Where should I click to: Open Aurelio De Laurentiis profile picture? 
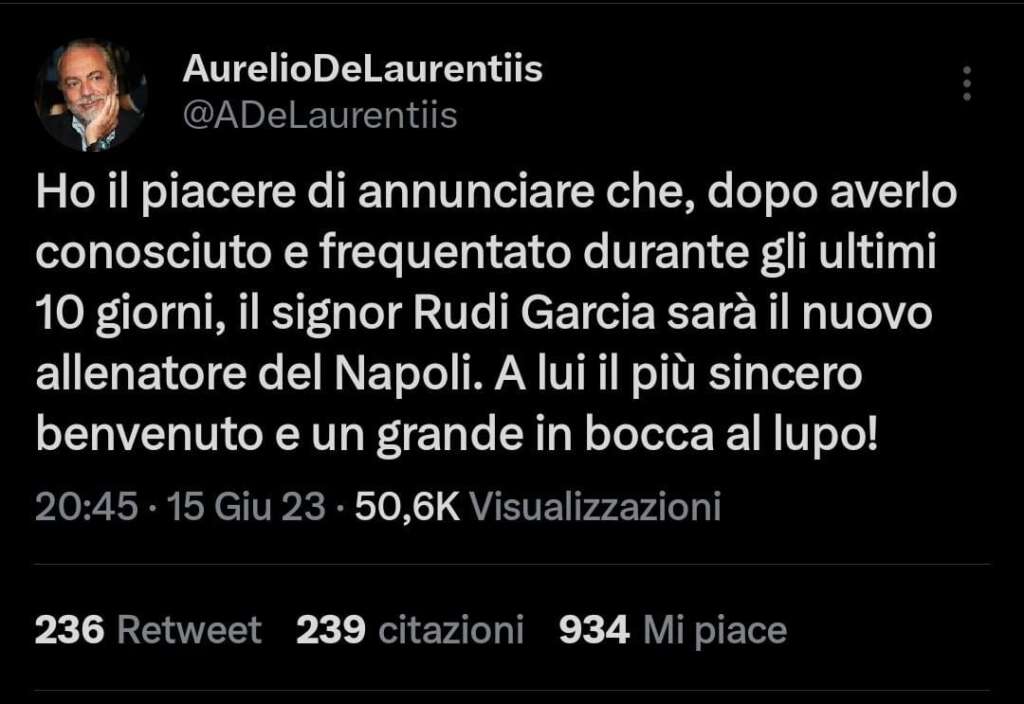[91, 95]
